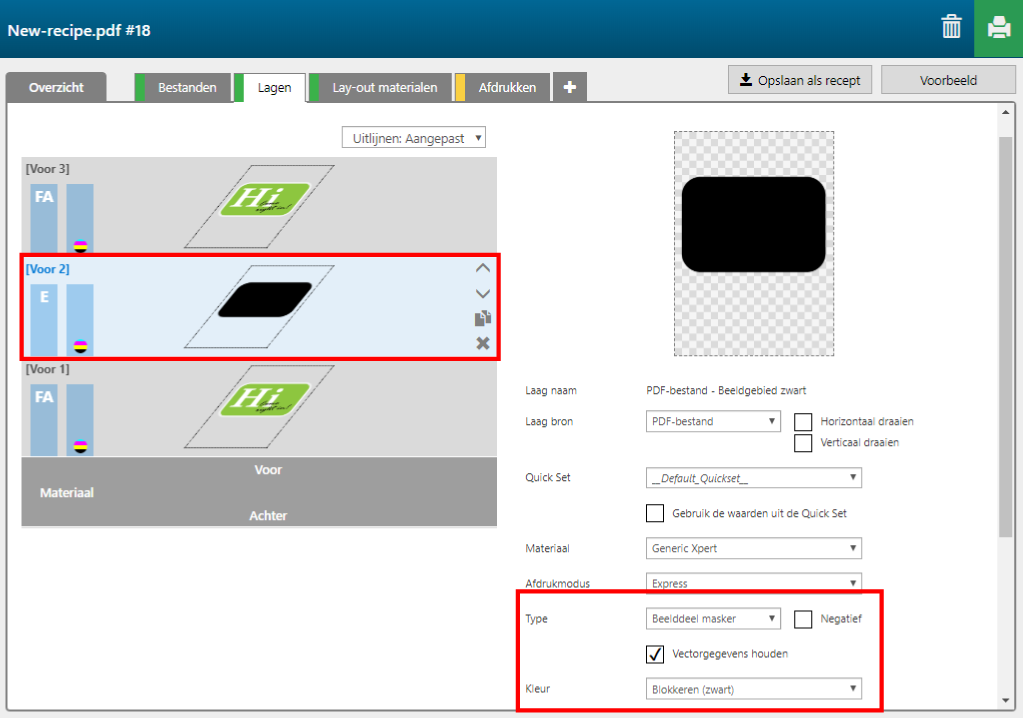Click the Voorbeeld button

pyautogui.click(x=948, y=80)
